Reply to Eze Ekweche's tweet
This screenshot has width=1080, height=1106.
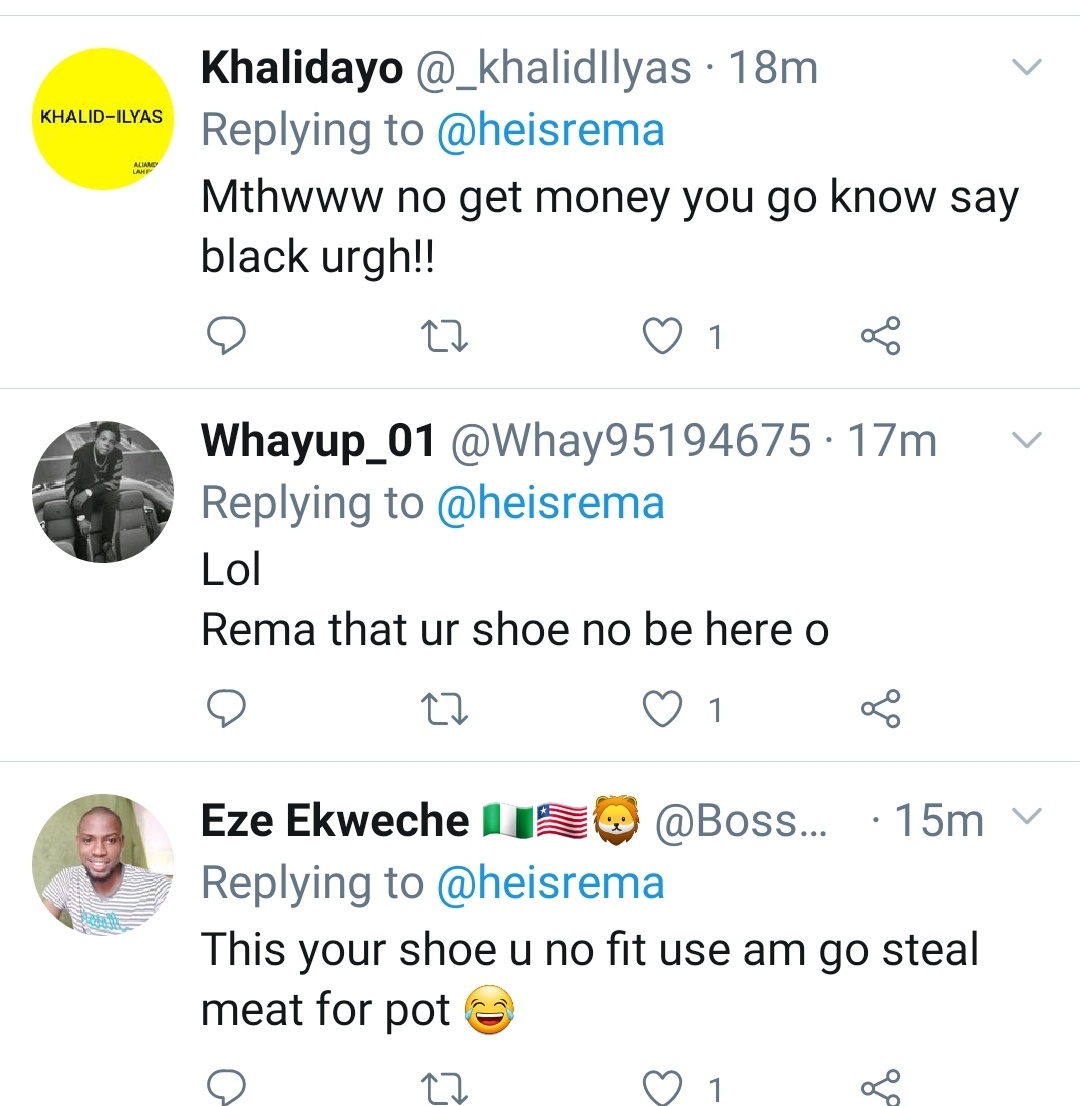[x=226, y=1088]
